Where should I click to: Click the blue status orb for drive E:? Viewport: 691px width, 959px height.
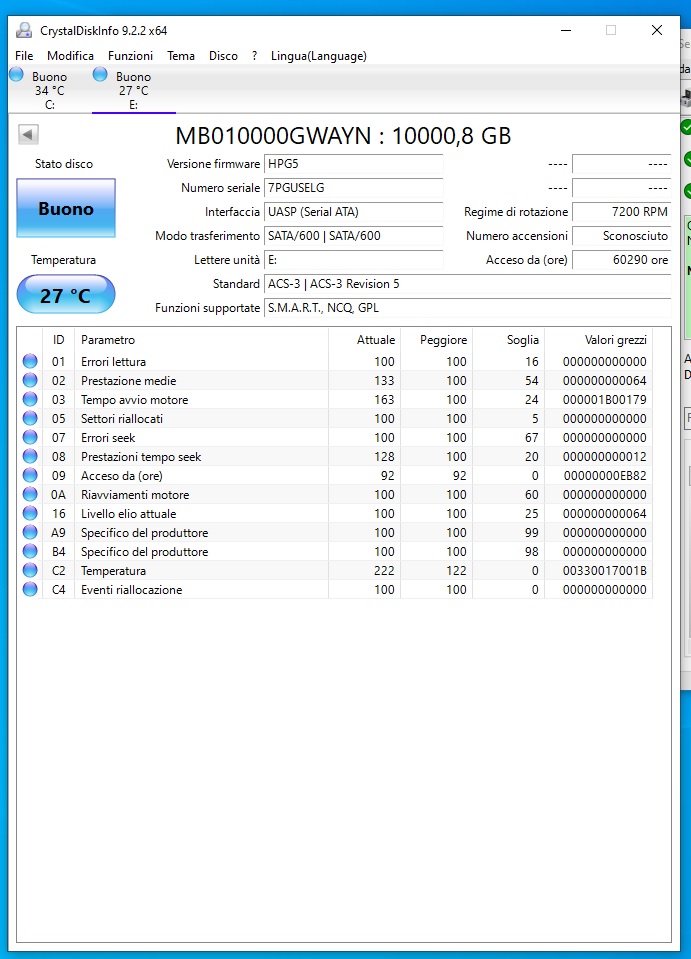(x=100, y=75)
